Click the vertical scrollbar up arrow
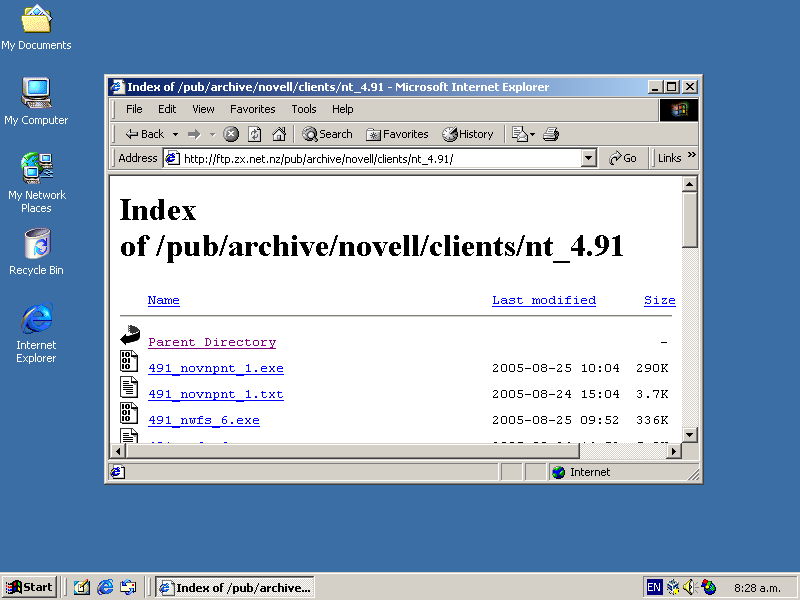Image resolution: width=800 pixels, height=600 pixels. coord(690,184)
